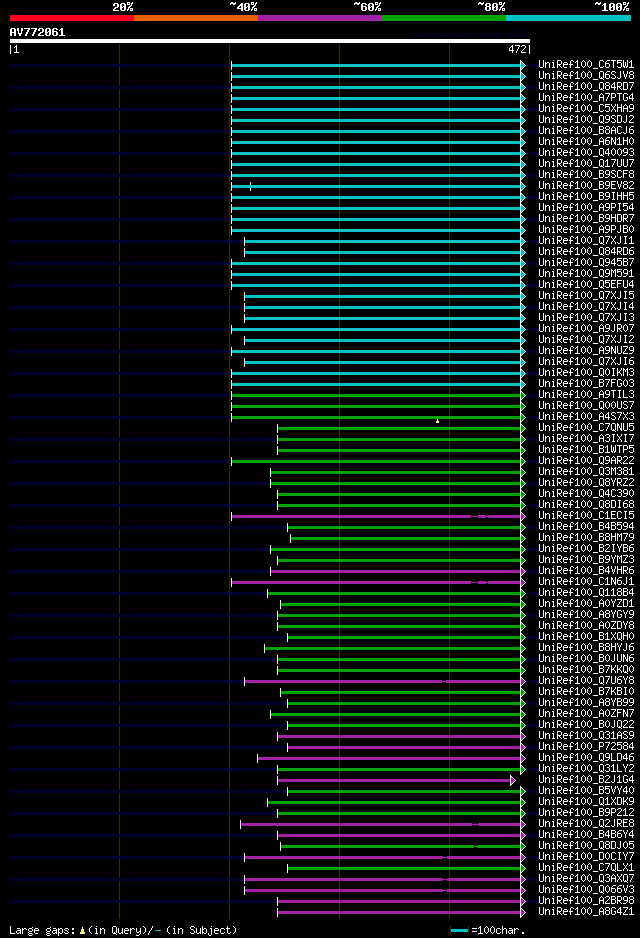Select the UniRef100_Q3AXQ7 label
The image size is (640, 938).
tap(586, 878)
